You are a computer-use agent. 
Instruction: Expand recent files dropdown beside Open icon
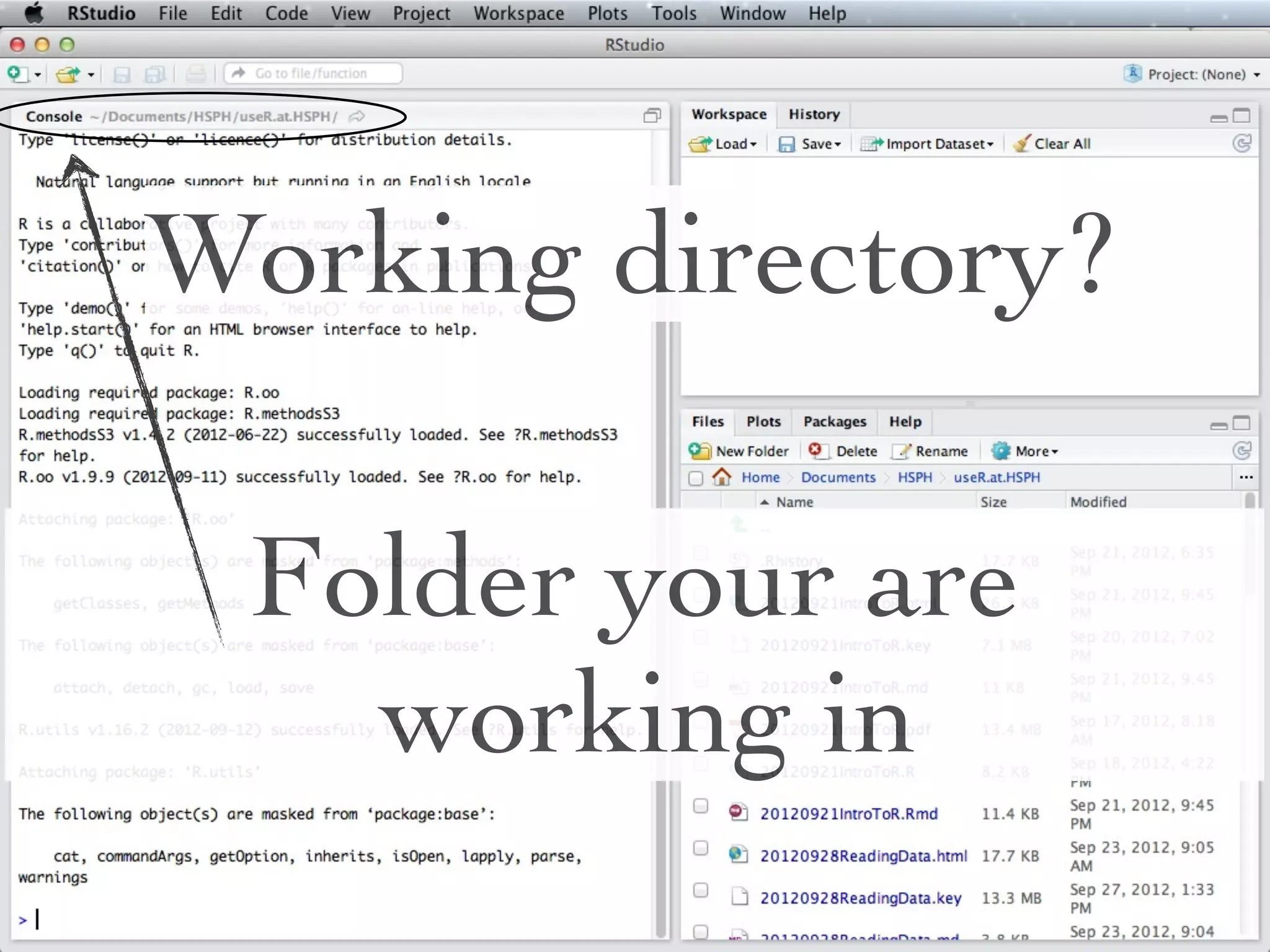91,75
